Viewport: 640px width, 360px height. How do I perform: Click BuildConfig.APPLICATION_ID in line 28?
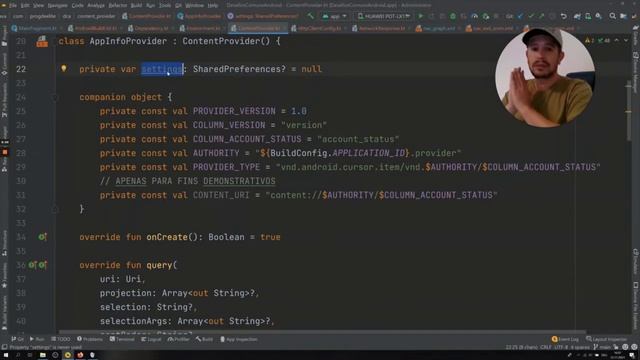339,153
